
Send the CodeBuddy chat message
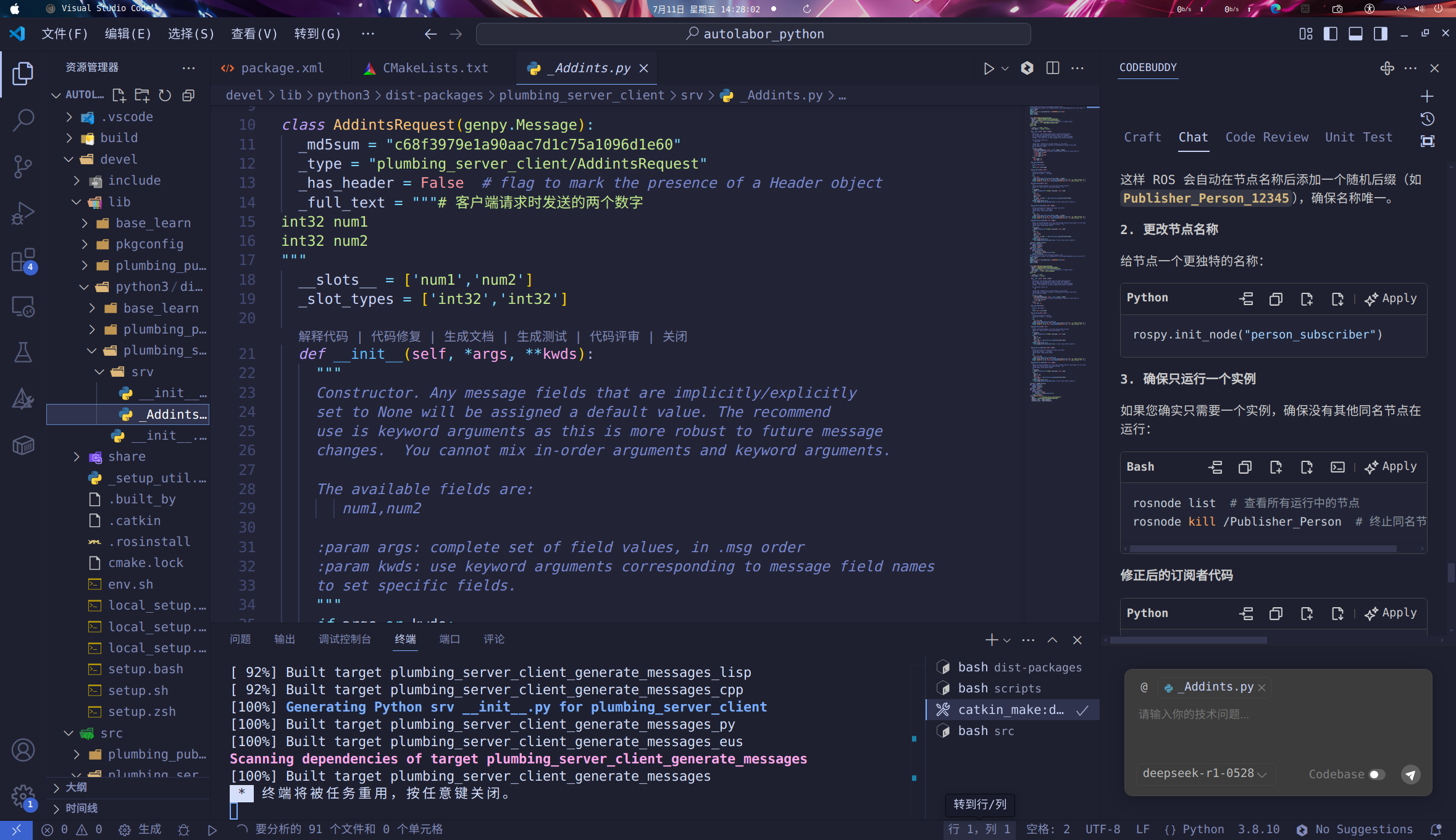pos(1410,775)
